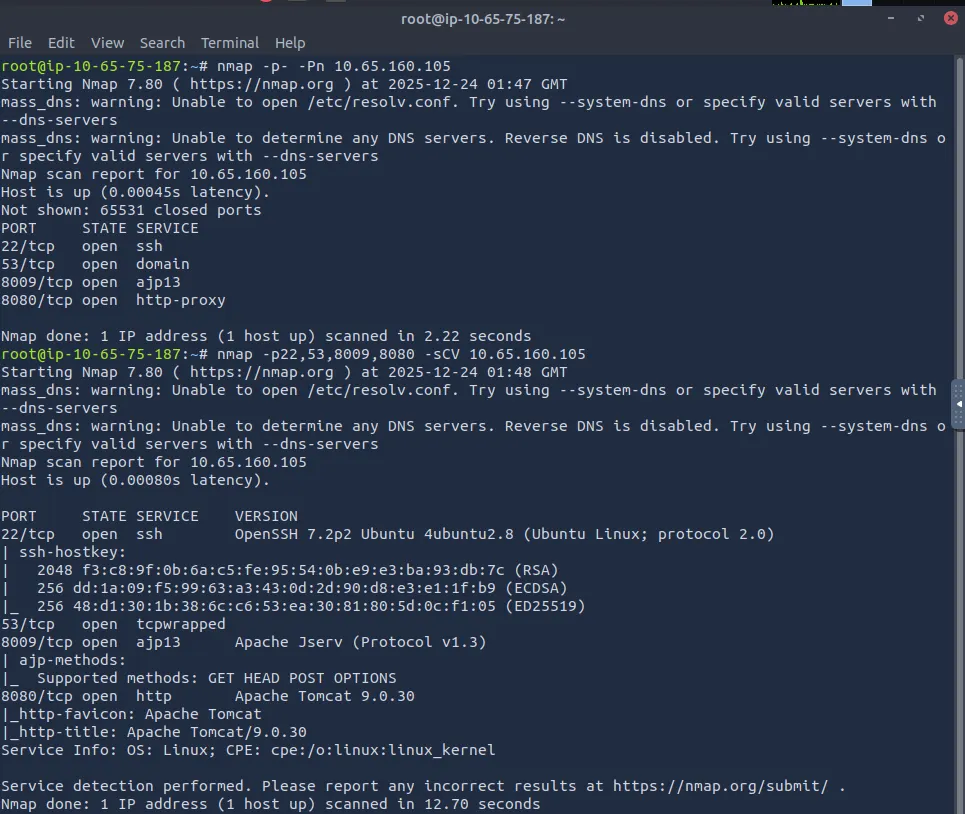Open the File menu
The height and width of the screenshot is (814, 965).
click(x=20, y=43)
